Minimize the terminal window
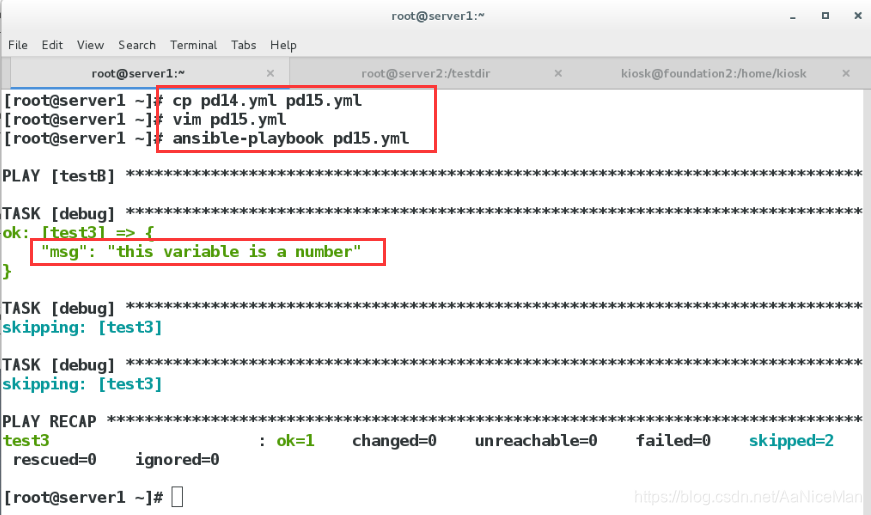871x515 pixels. click(x=793, y=17)
